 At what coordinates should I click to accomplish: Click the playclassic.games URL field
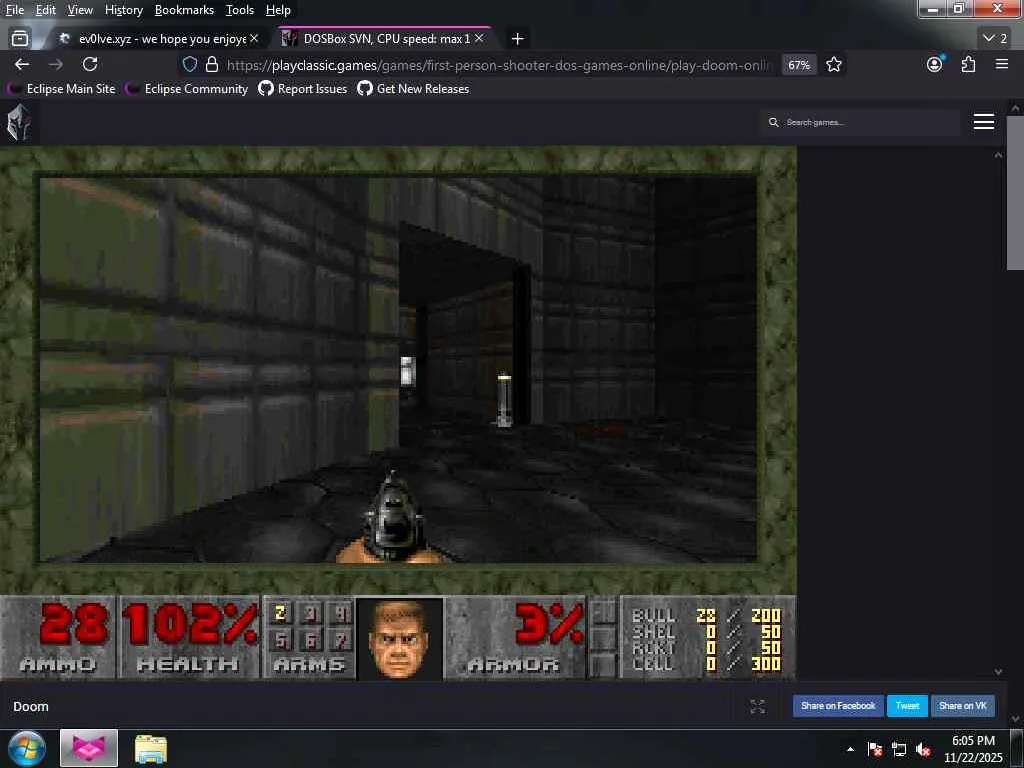[500, 65]
